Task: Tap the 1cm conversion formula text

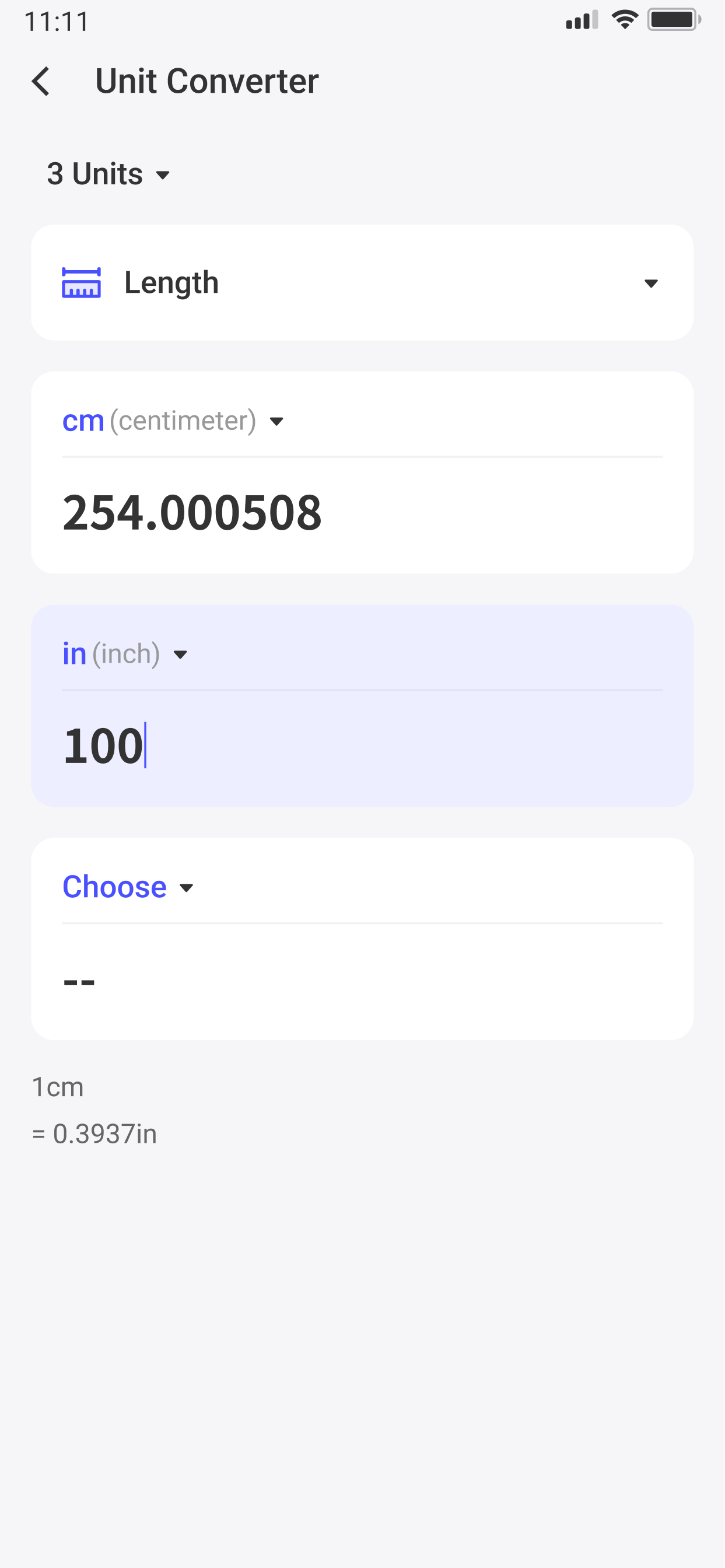Action: coord(58,1087)
